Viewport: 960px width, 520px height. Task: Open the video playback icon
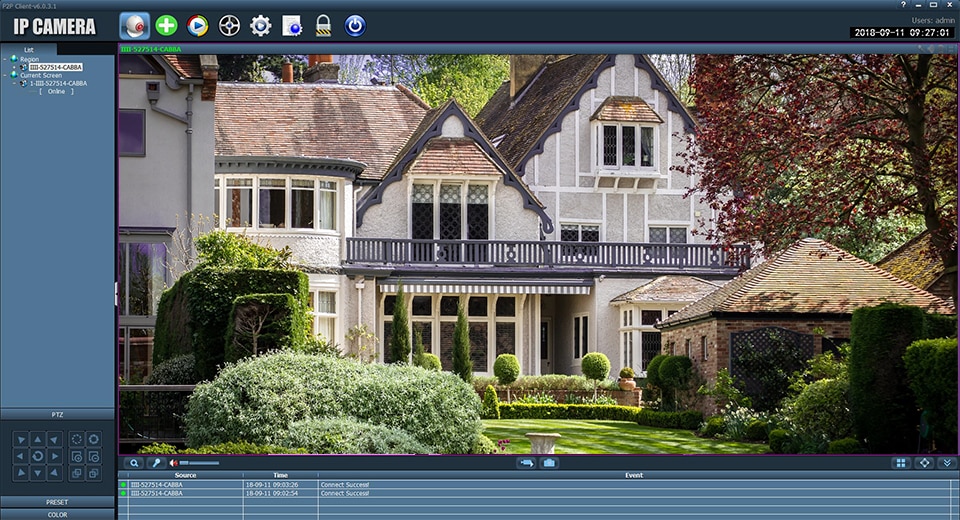[x=198, y=26]
